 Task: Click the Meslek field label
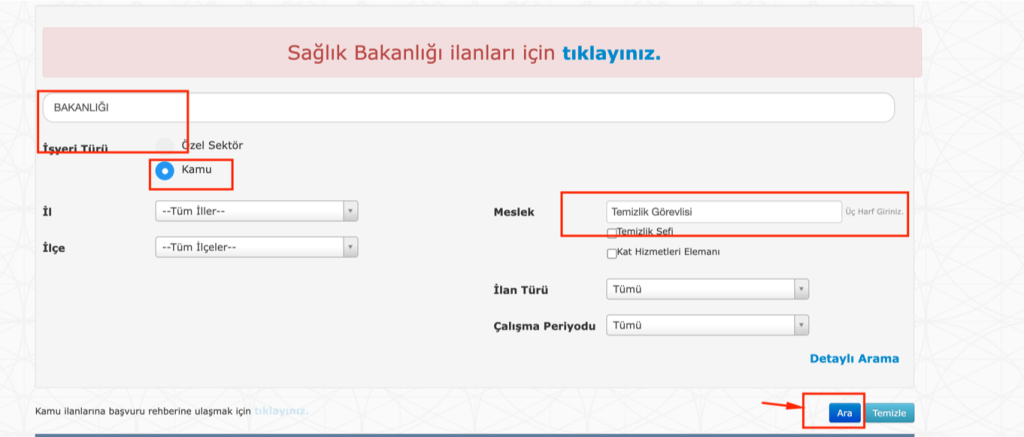[x=514, y=212]
